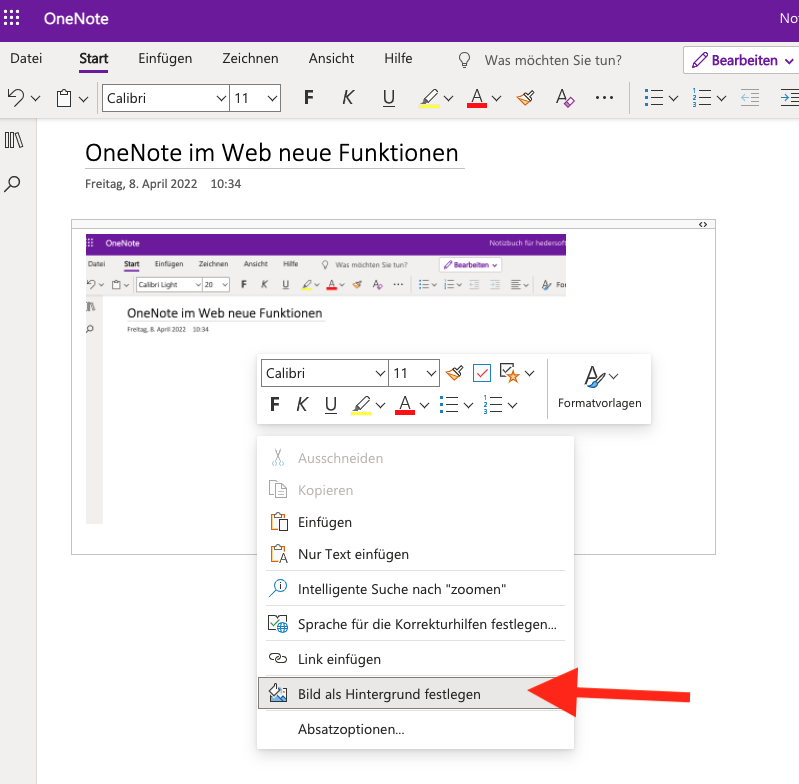
Task: Apply red font color in main ribbon
Action: tap(477, 97)
